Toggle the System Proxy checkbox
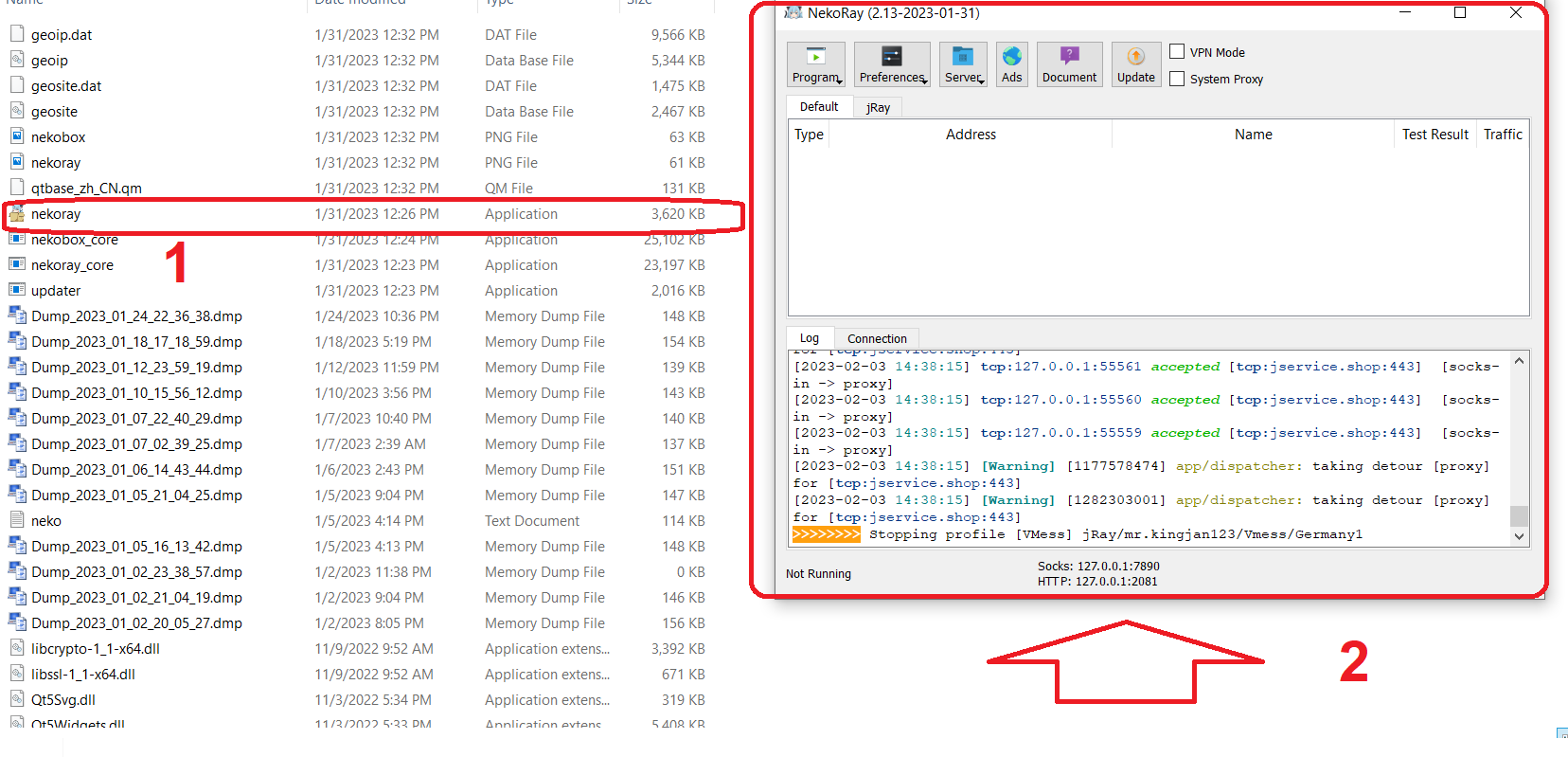This screenshot has width=1568, height=757. point(1177,79)
